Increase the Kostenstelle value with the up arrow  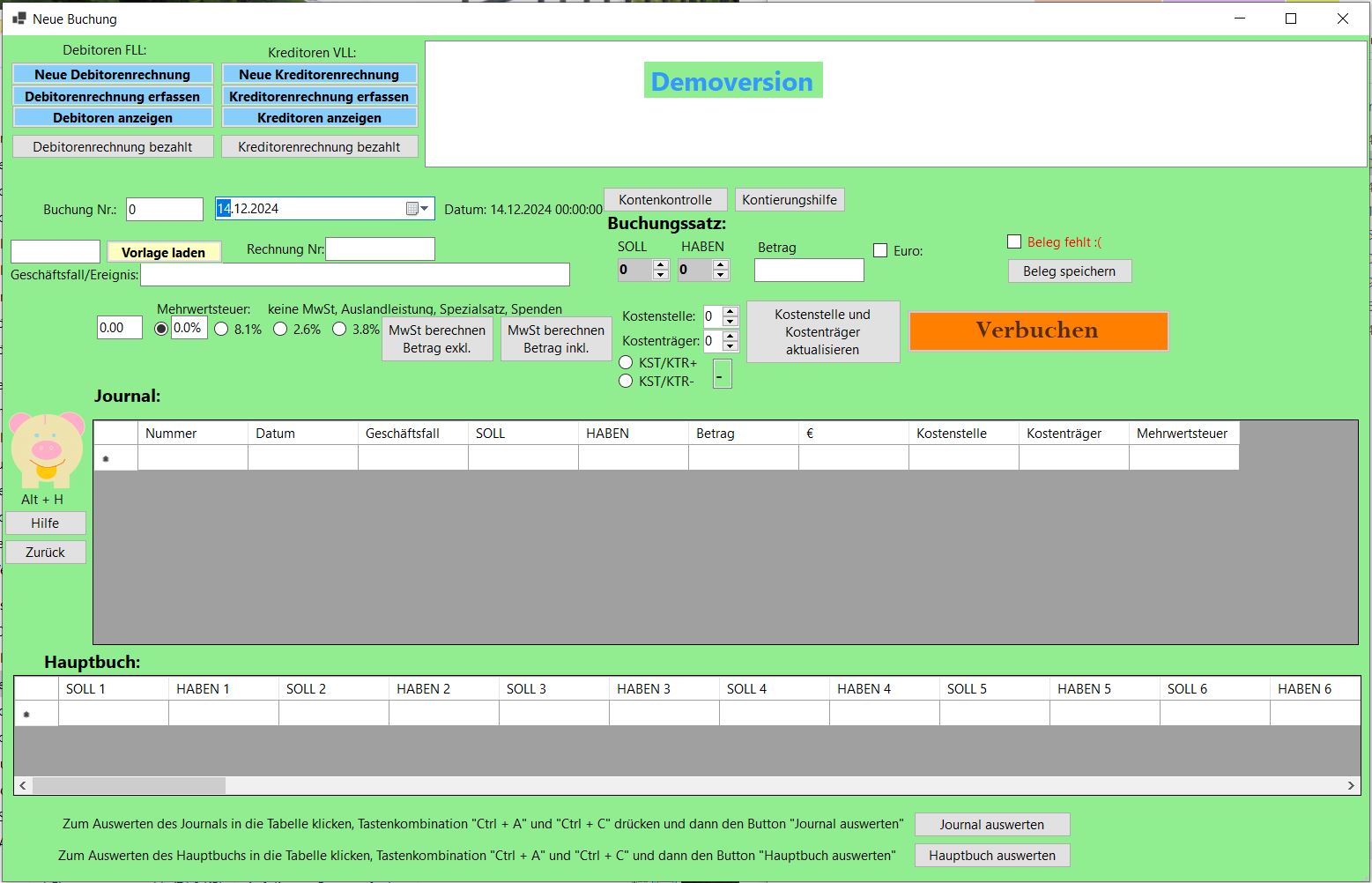pos(730,311)
